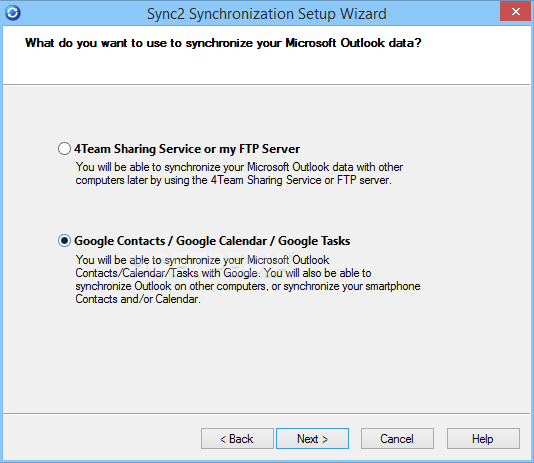This screenshot has height=463, width=534.
Task: Click the description about synchronizing smartphone Contacts
Action: click(248, 280)
